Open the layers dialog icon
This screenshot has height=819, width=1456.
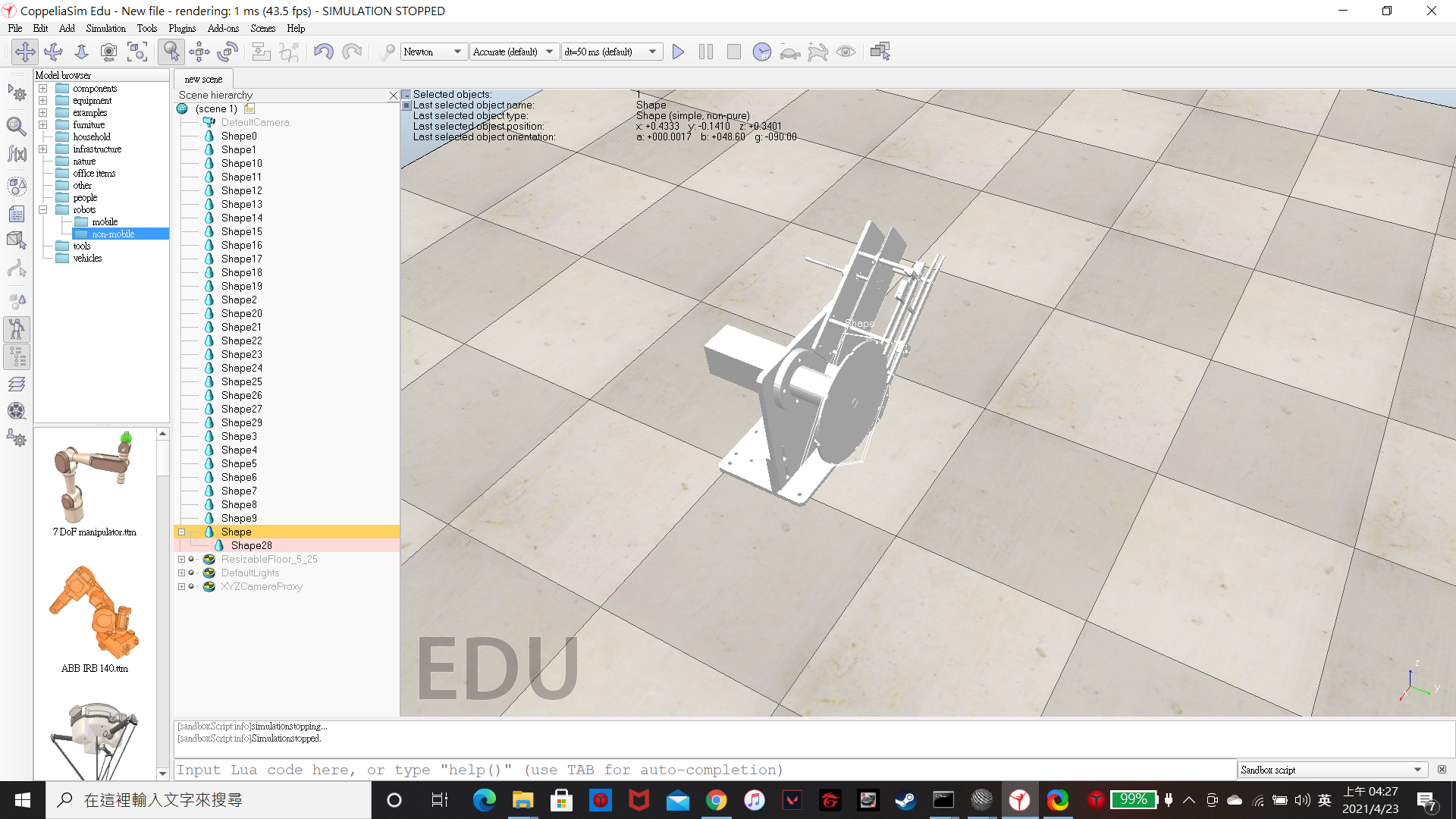click(17, 384)
